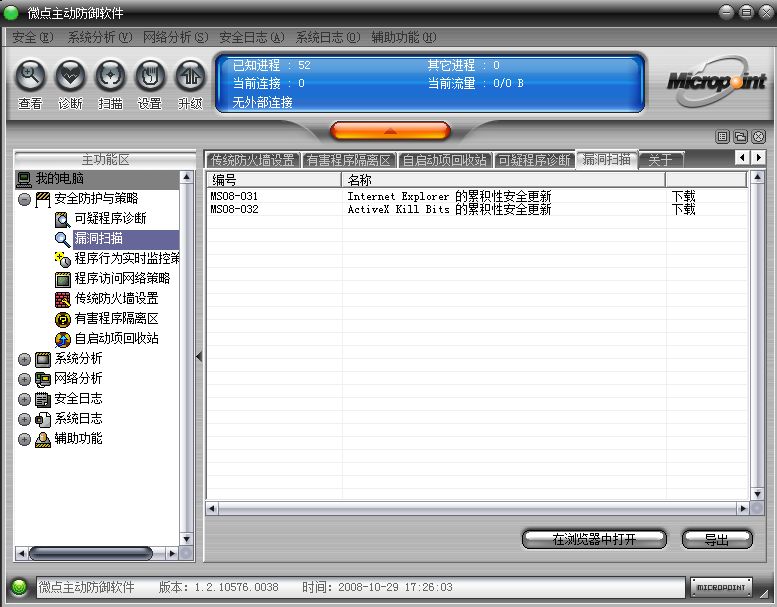Click the green status indicator in the status bar

click(x=19, y=587)
